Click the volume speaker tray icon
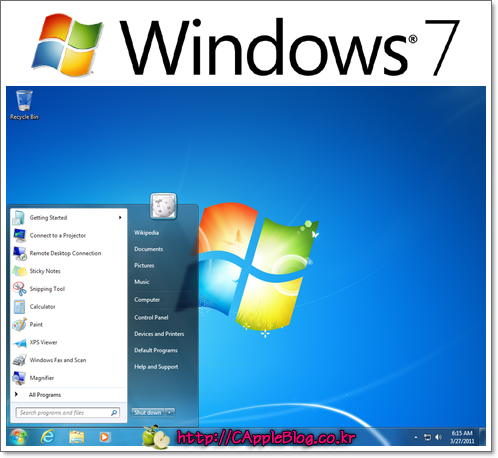The image size is (498, 458). pos(439,437)
